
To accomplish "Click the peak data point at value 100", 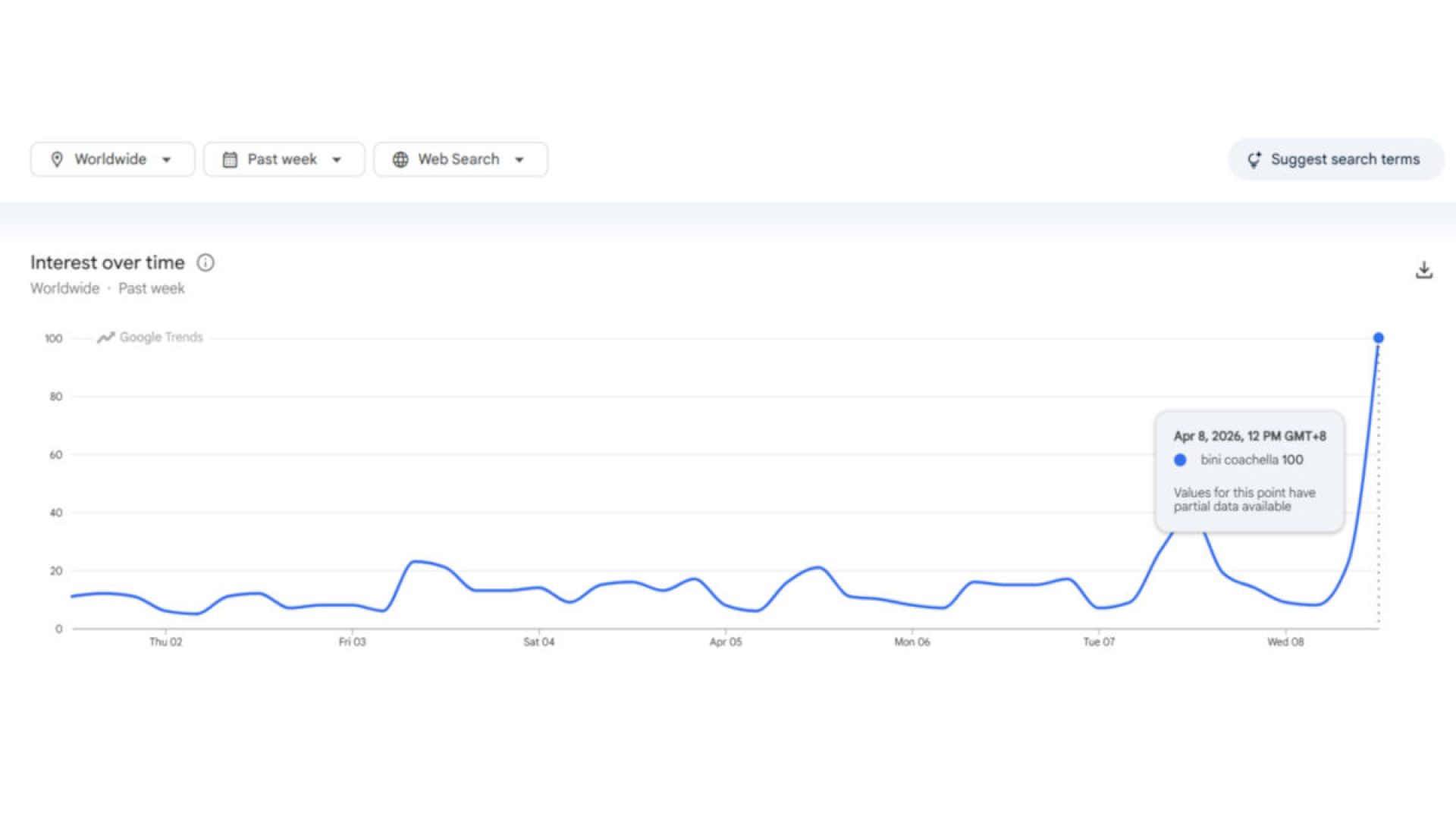I will 1378,337.
